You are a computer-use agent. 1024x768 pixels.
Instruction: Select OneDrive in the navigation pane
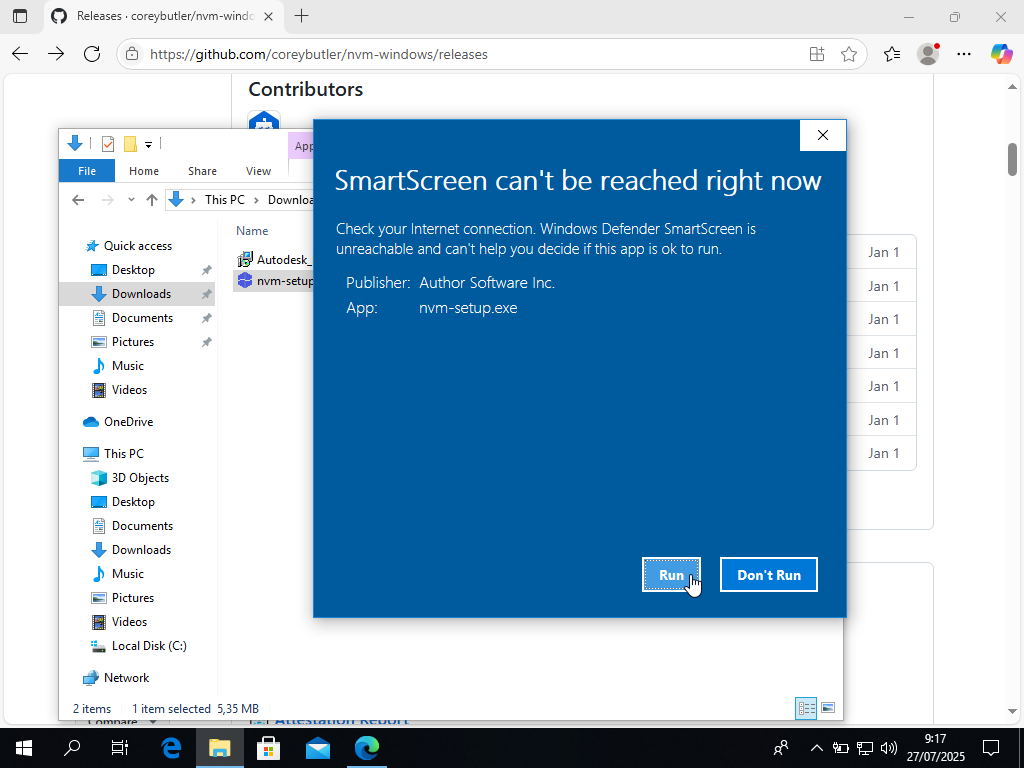click(x=128, y=422)
